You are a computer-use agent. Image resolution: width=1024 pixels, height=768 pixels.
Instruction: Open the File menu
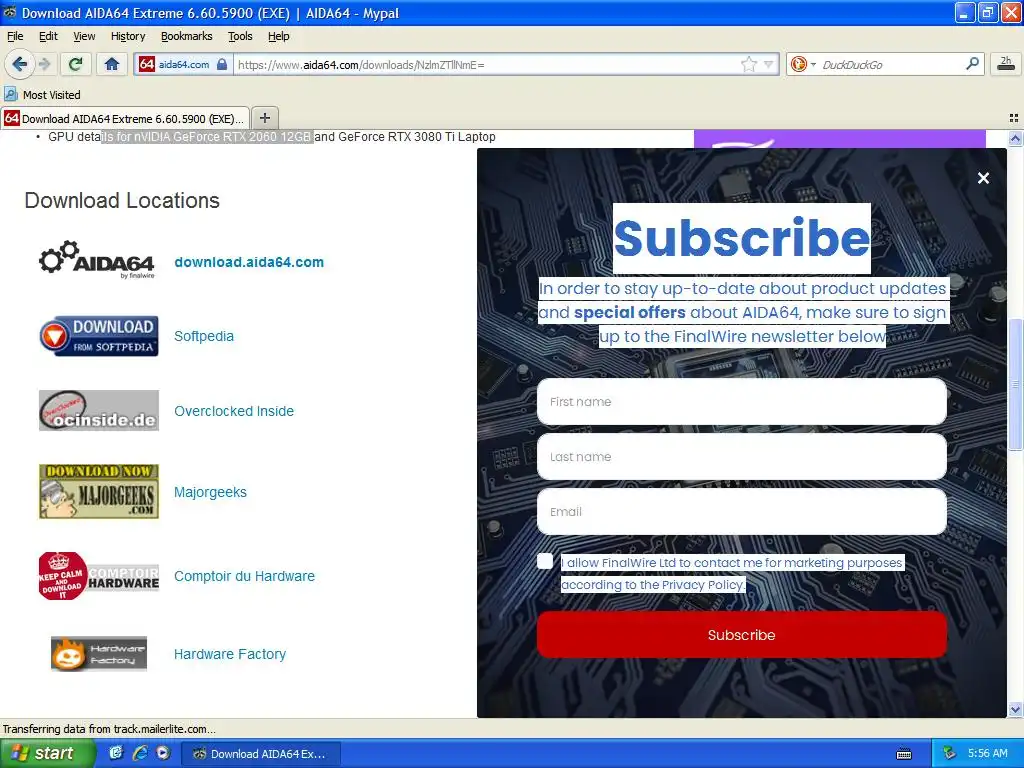coord(15,36)
